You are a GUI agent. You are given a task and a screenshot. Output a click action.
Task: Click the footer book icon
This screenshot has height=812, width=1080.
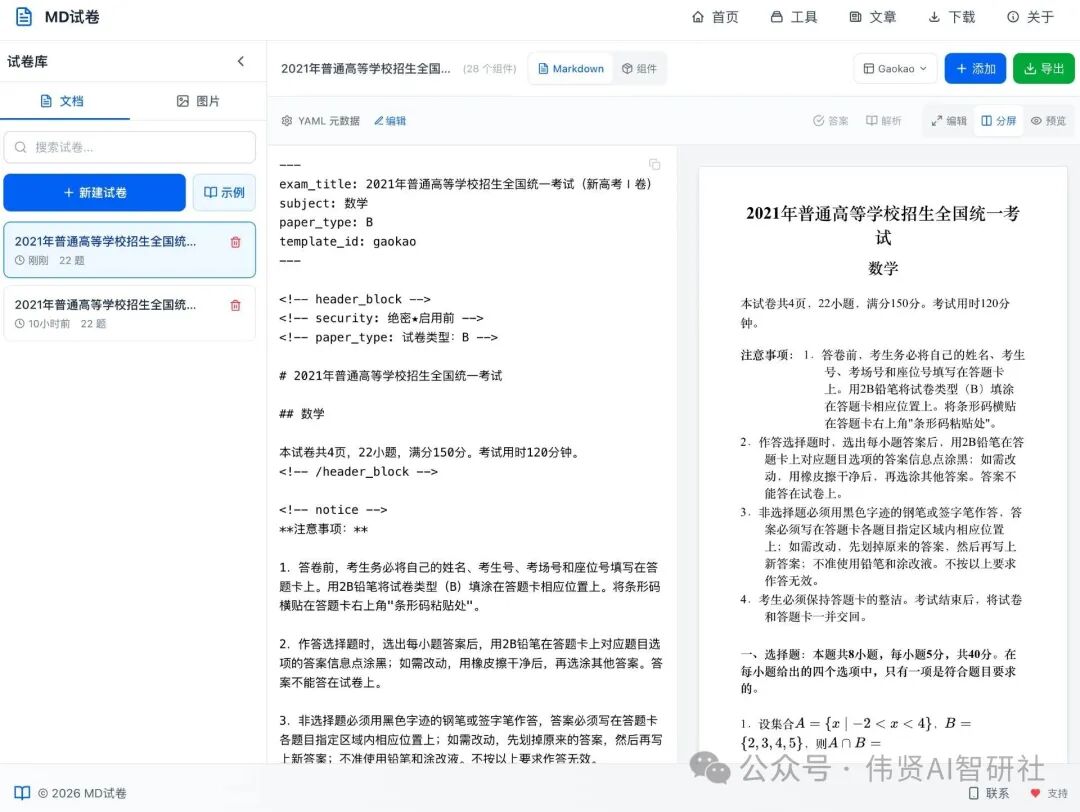pos(22,793)
